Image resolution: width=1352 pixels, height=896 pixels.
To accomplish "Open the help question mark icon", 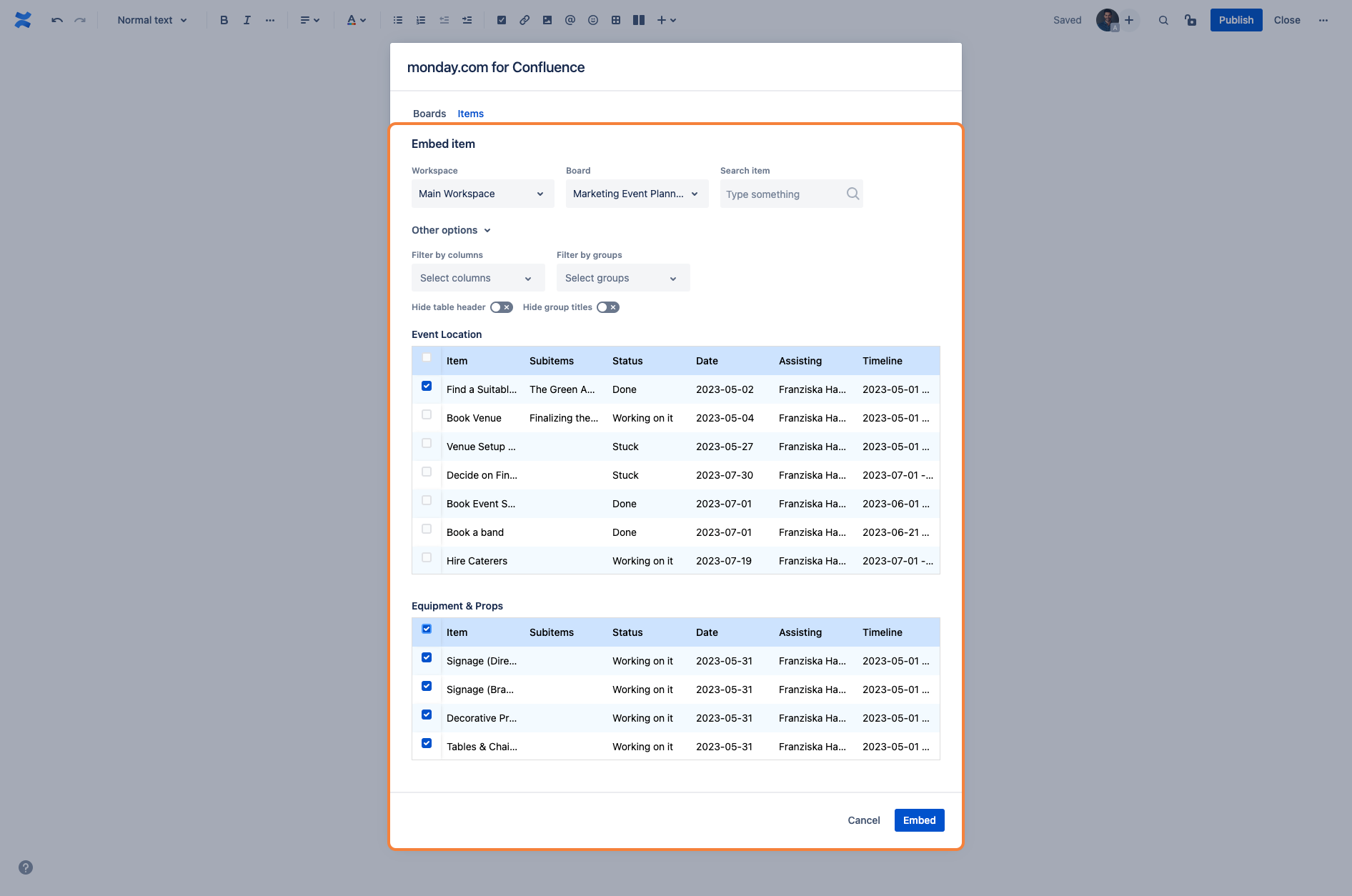I will coord(26,867).
